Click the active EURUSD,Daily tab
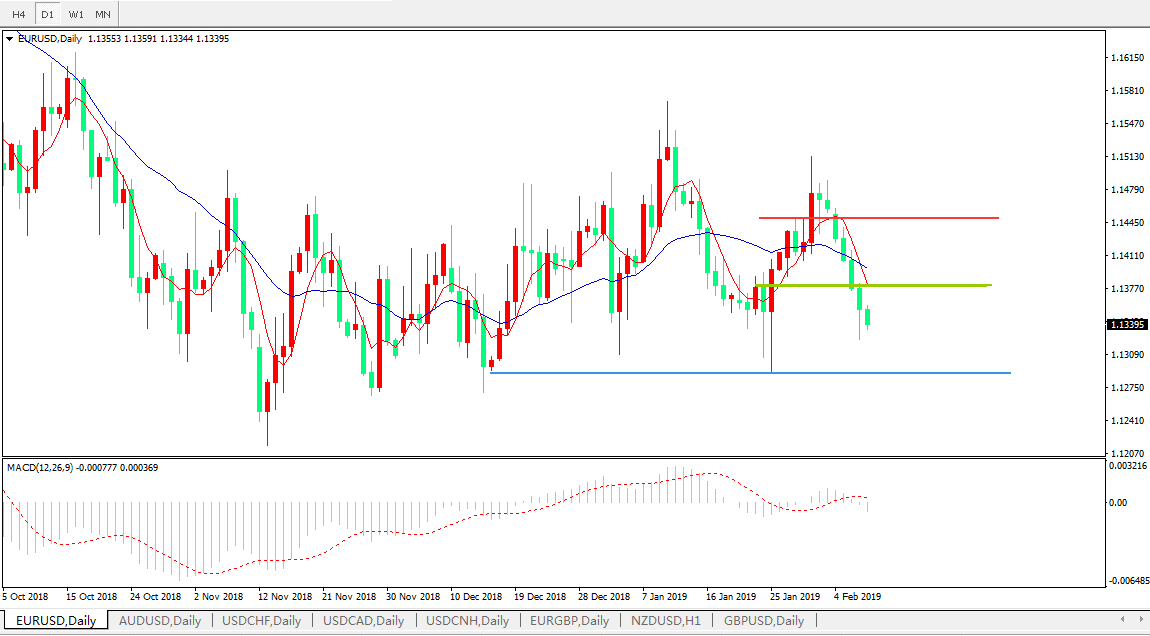Viewport: 1150px width, 636px height. 55,621
